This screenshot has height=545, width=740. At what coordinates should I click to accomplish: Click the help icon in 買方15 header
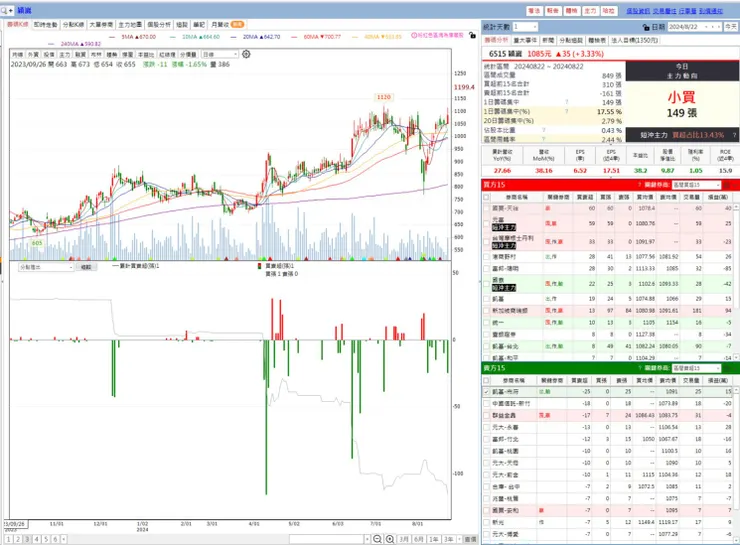pyautogui.click(x=639, y=184)
